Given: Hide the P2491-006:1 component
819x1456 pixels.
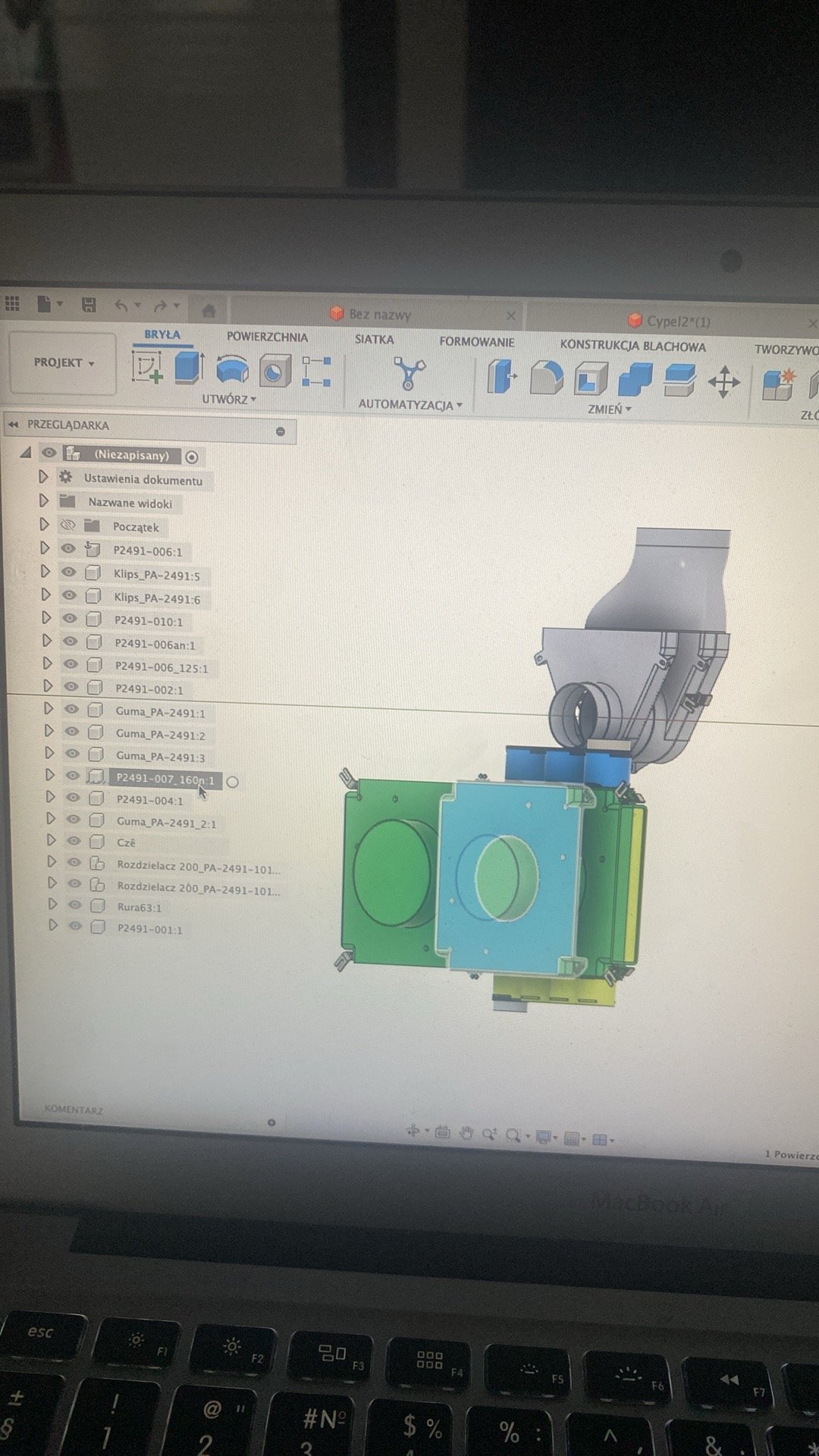Looking at the screenshot, I should click(x=68, y=548).
